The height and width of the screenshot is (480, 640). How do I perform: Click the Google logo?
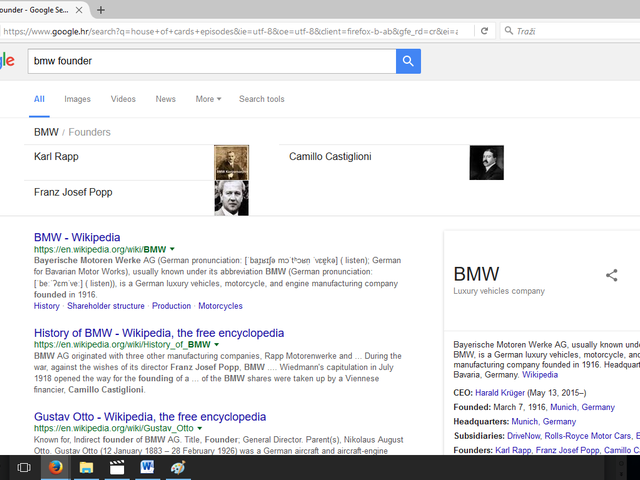7,61
